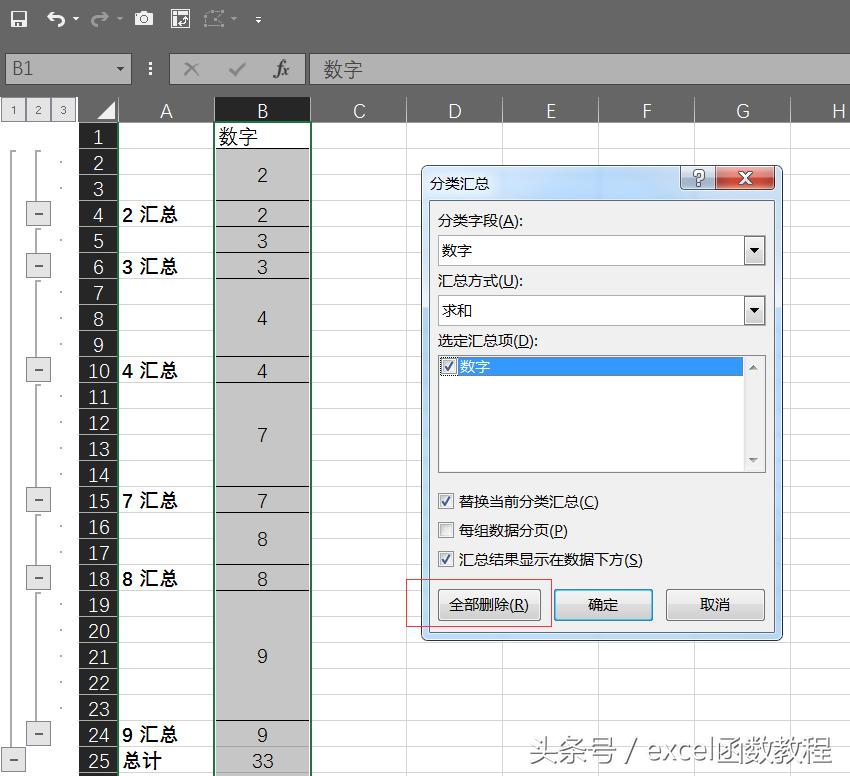Image resolution: width=850 pixels, height=776 pixels.
Task: Click 取消 to dismiss the dialog
Action: 715,604
